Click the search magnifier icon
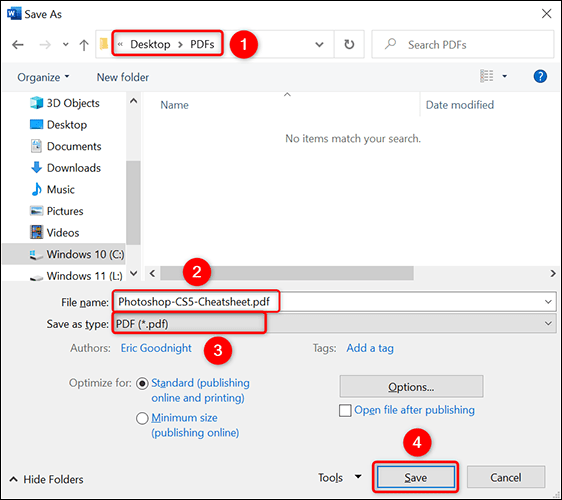 click(390, 44)
